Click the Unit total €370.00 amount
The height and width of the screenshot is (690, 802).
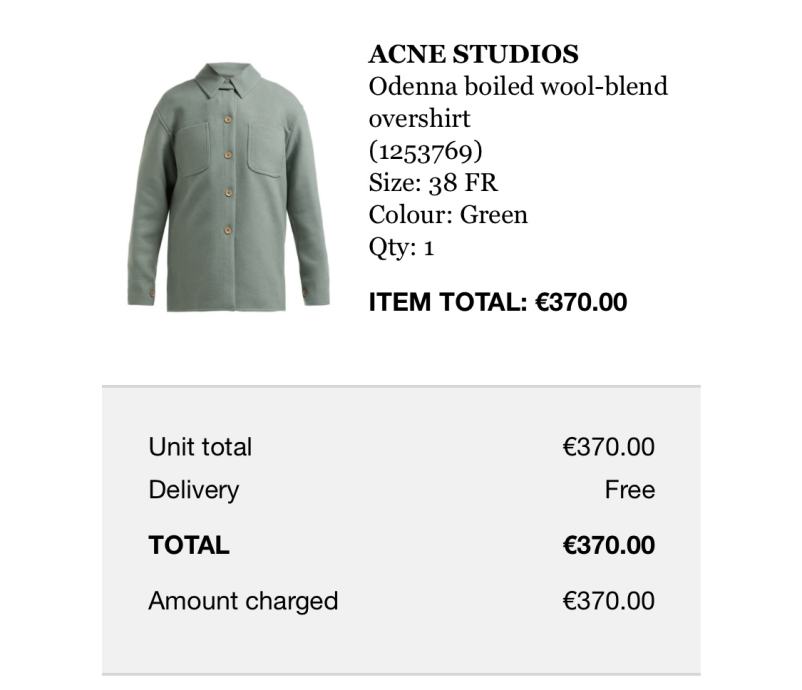tap(608, 447)
